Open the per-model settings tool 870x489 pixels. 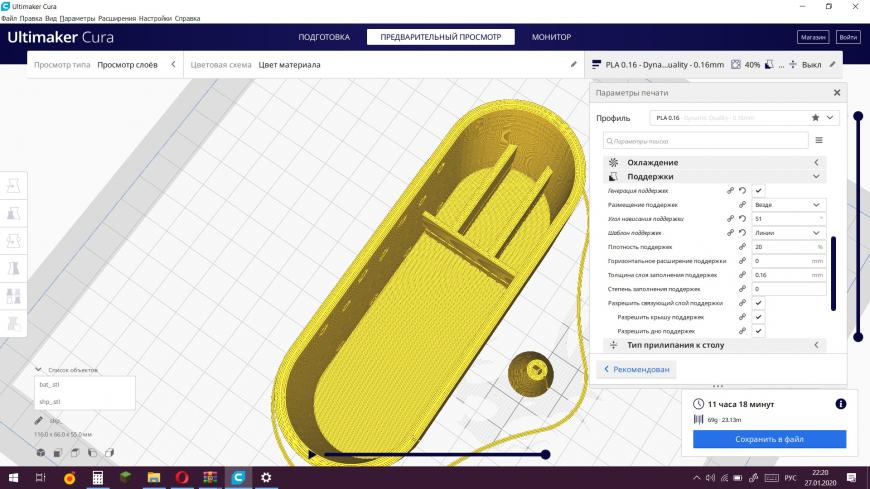click(x=13, y=296)
